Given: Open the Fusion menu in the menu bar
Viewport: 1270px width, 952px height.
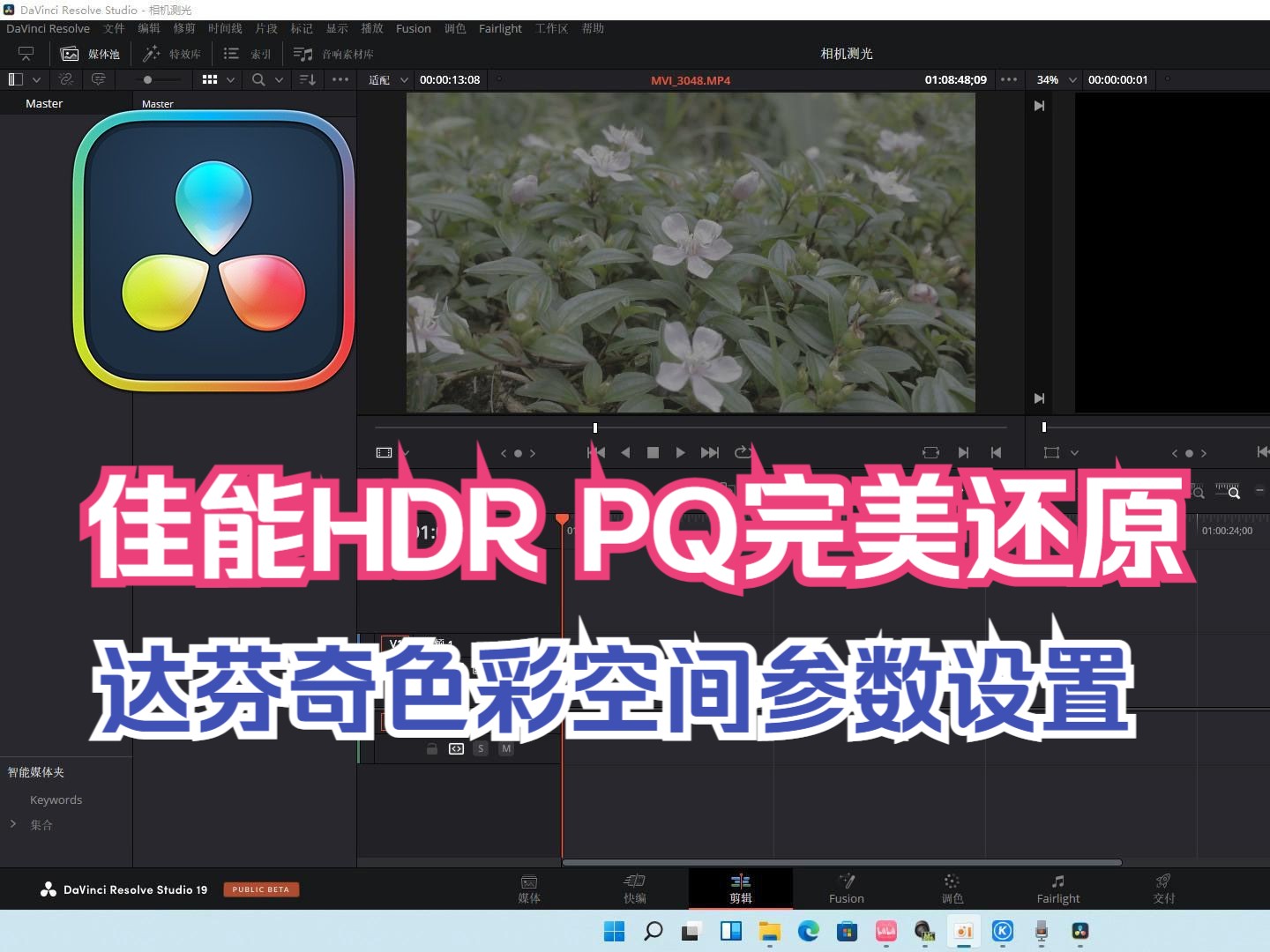Looking at the screenshot, I should (x=414, y=28).
